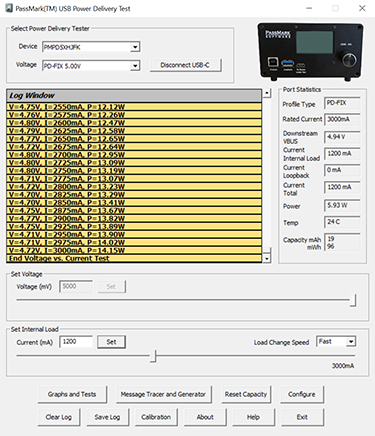The image size is (375, 436).
Task: Click the Current (mA) input field
Action: coord(76,342)
